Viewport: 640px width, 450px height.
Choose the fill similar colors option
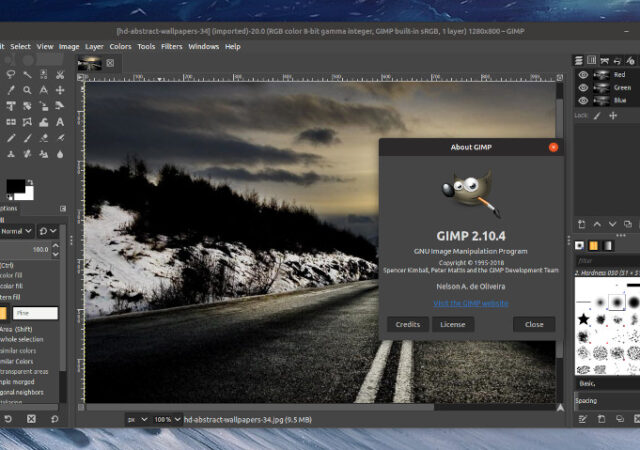(x=18, y=351)
